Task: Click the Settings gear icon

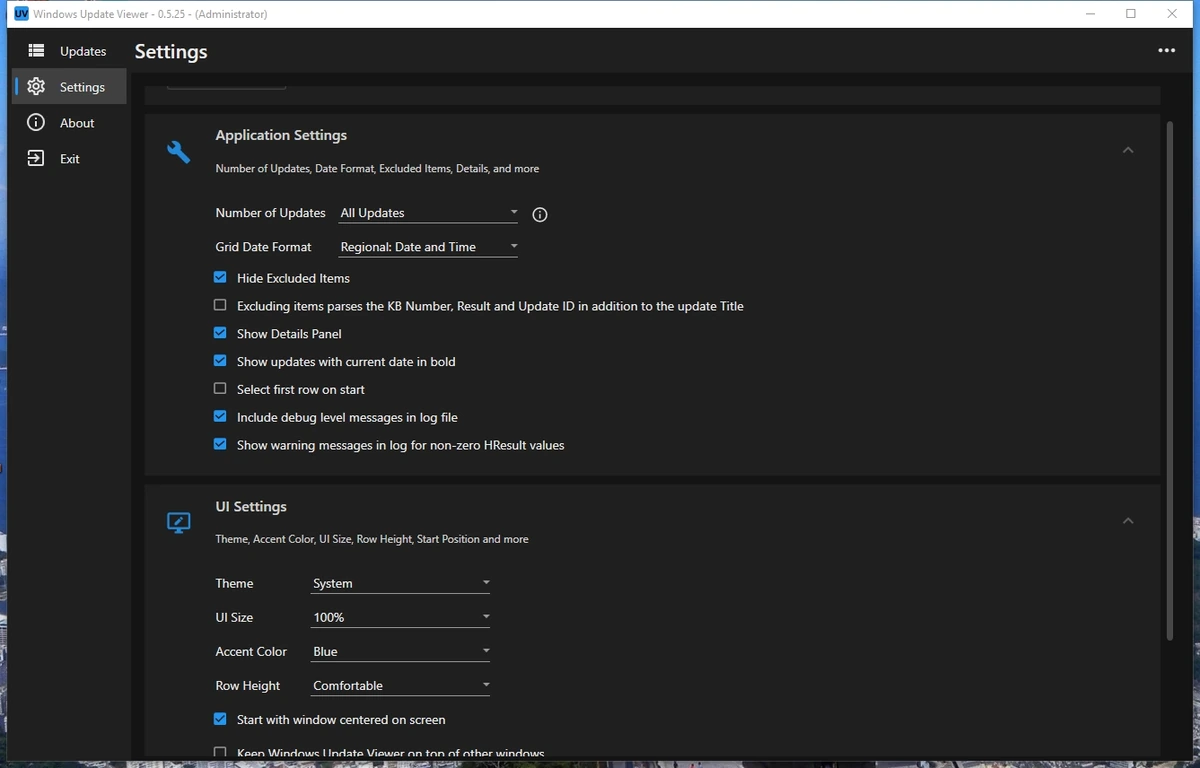Action: pyautogui.click(x=36, y=87)
